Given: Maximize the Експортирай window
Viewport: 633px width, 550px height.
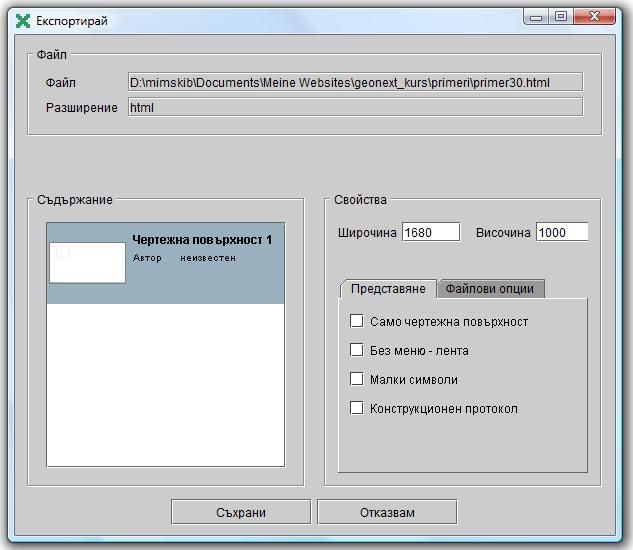Looking at the screenshot, I should 560,17.
